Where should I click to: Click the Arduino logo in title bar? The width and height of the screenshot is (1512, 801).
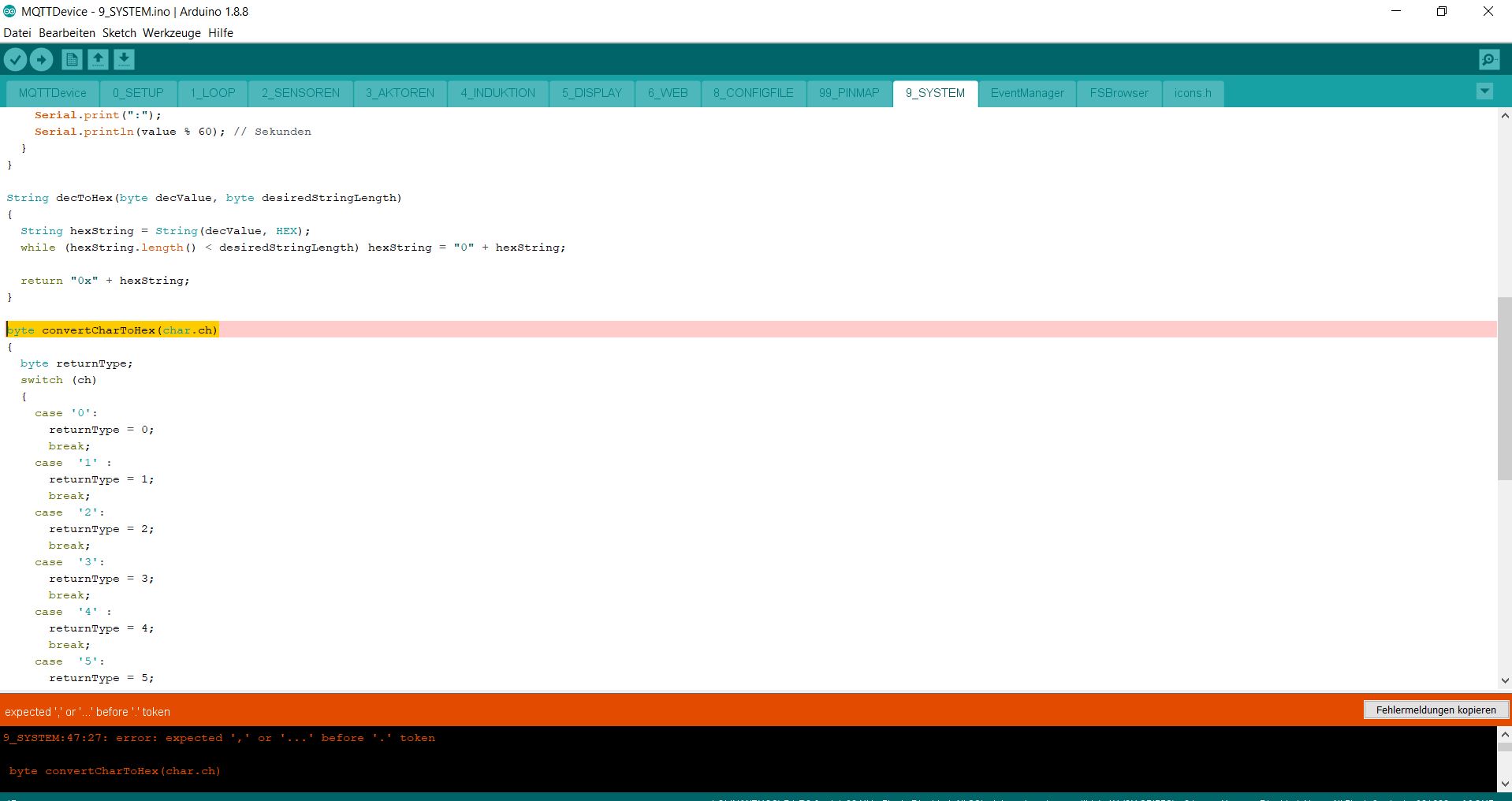click(9, 12)
